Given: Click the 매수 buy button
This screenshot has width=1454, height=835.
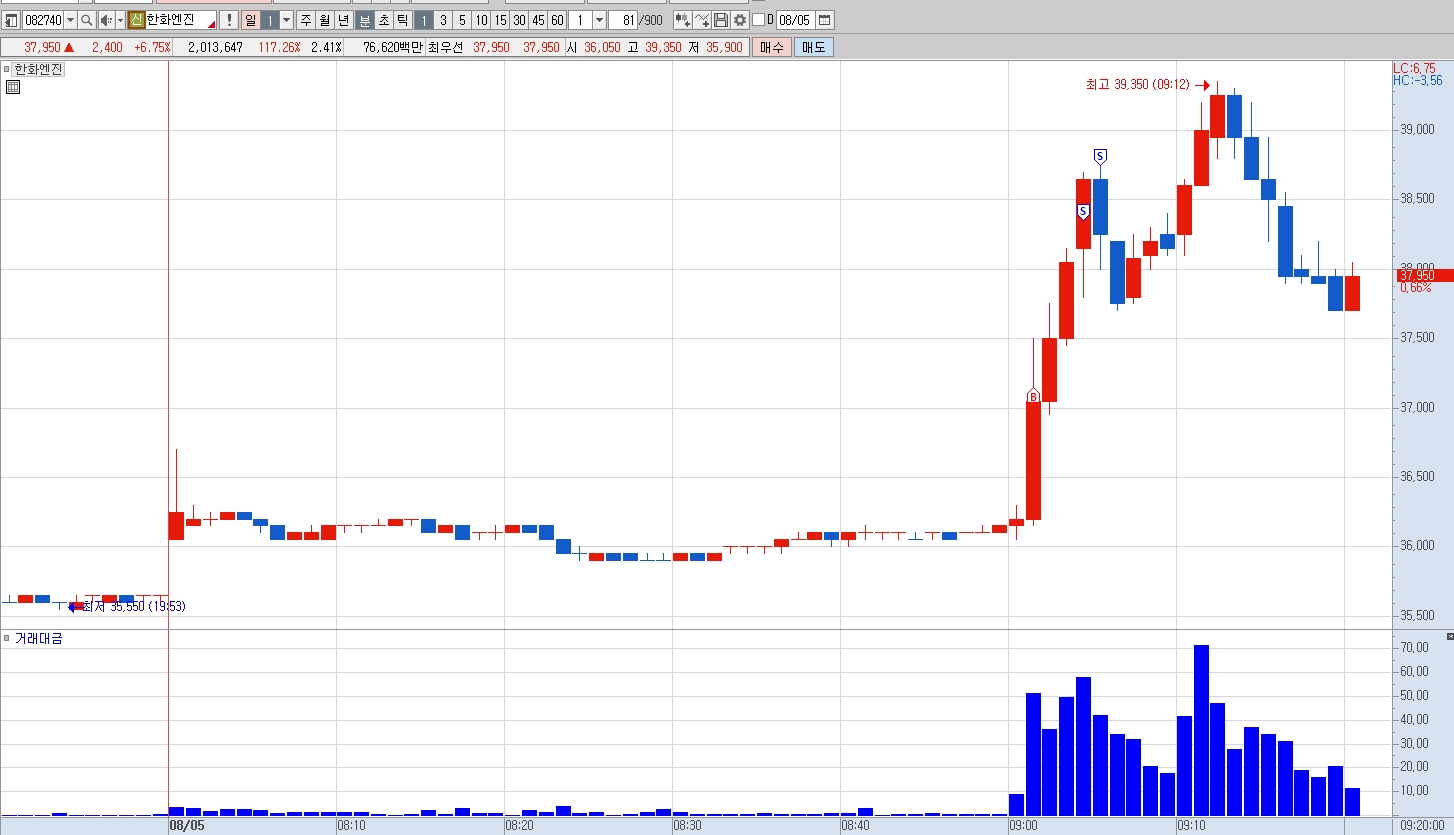Looking at the screenshot, I should 771,47.
